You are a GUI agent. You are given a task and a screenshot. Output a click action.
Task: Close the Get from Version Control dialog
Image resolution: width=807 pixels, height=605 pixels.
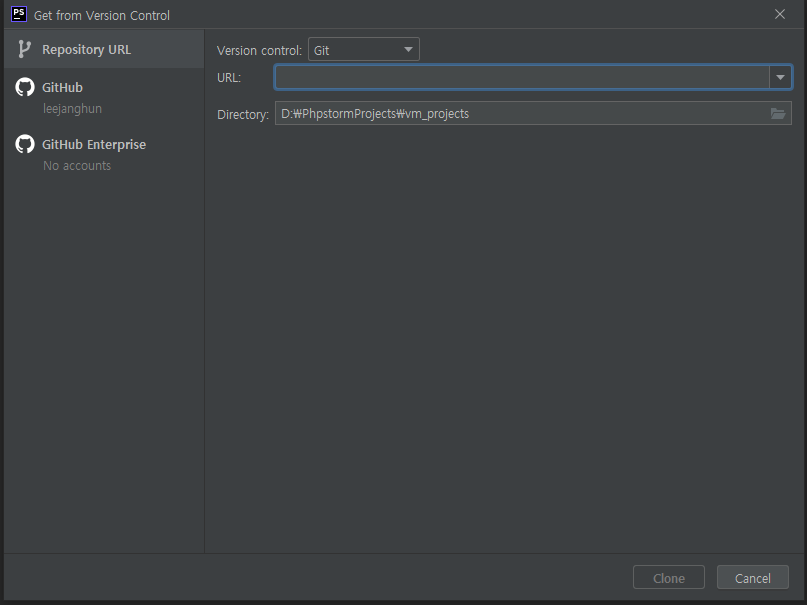click(x=780, y=14)
